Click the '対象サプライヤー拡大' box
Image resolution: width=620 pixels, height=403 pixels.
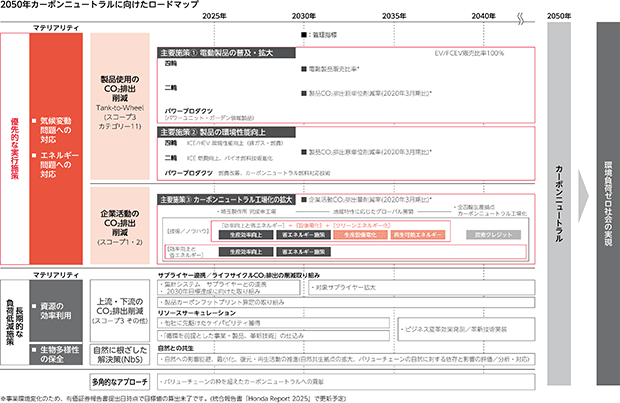point(422,288)
